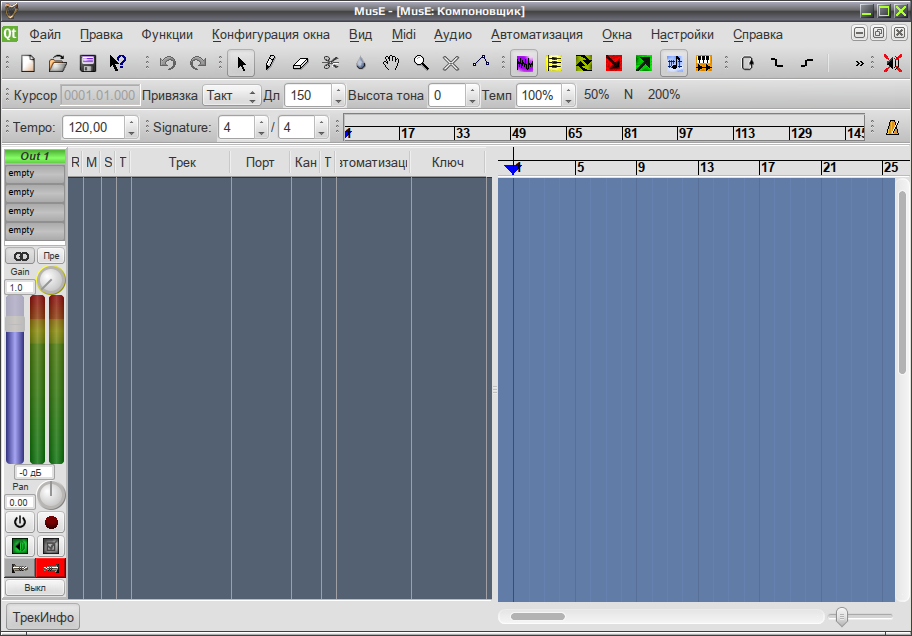Image resolution: width=912 pixels, height=636 pixels.
Task: Open the Файл menu
Action: tap(45, 34)
